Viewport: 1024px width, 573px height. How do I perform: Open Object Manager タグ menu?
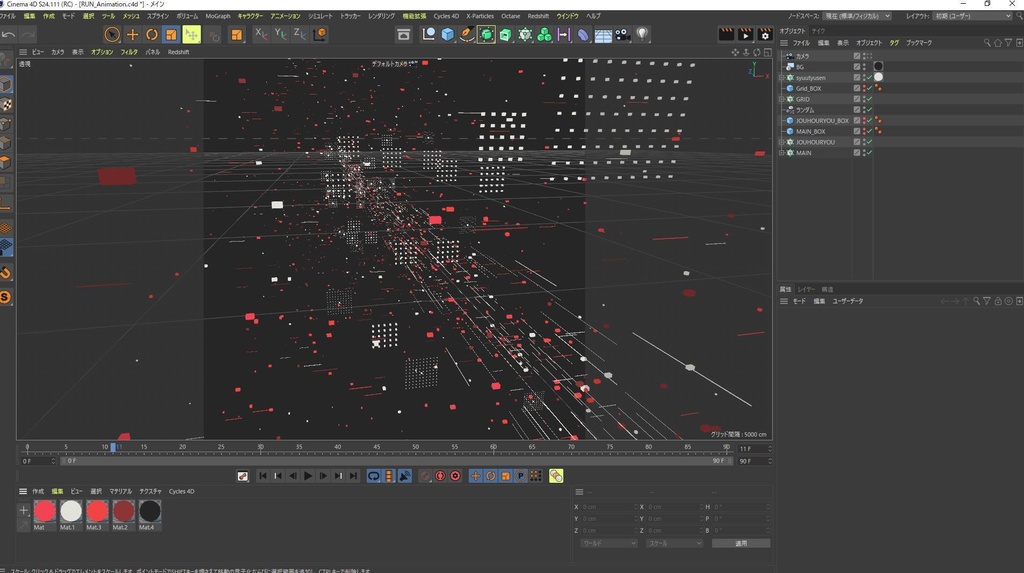[894, 42]
